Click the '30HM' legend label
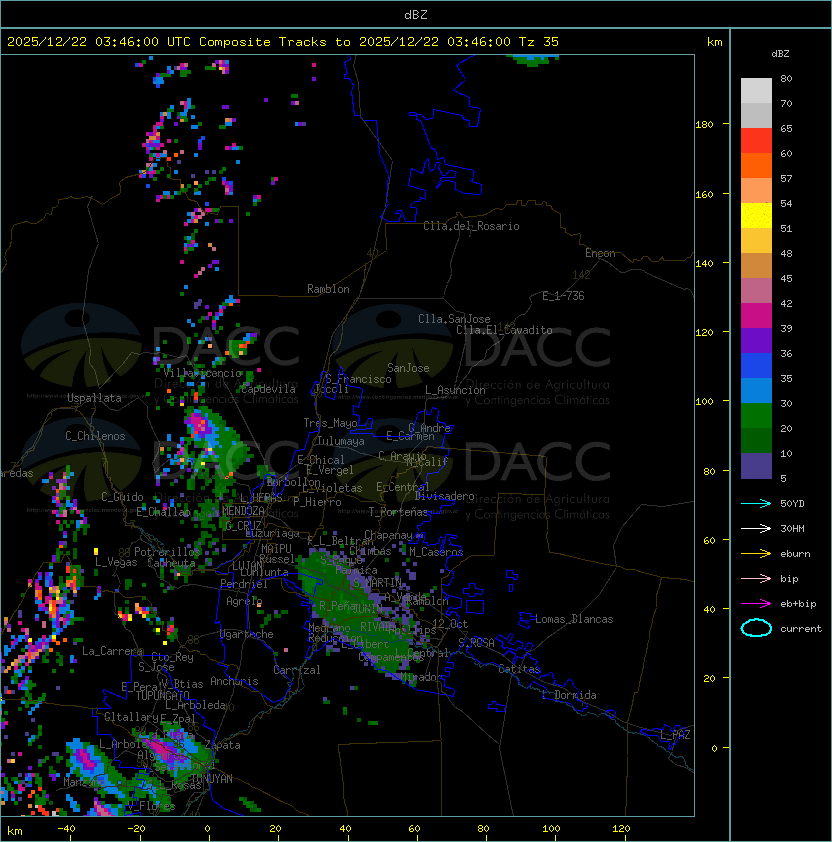Screen dimensions: 832x842 tap(792, 528)
